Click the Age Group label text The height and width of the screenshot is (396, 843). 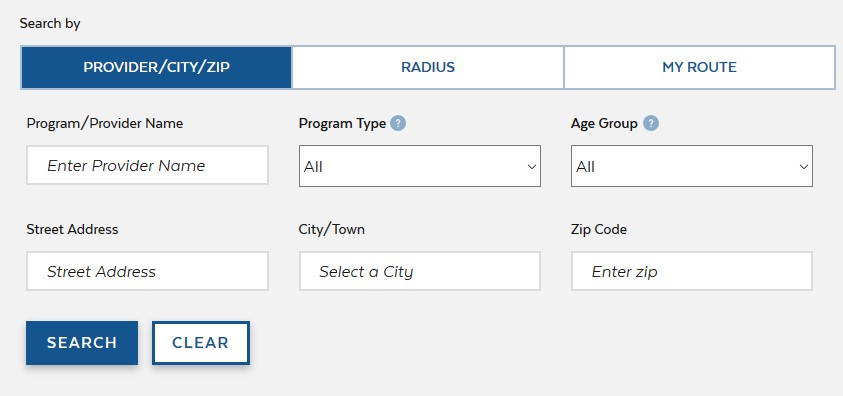pos(604,124)
